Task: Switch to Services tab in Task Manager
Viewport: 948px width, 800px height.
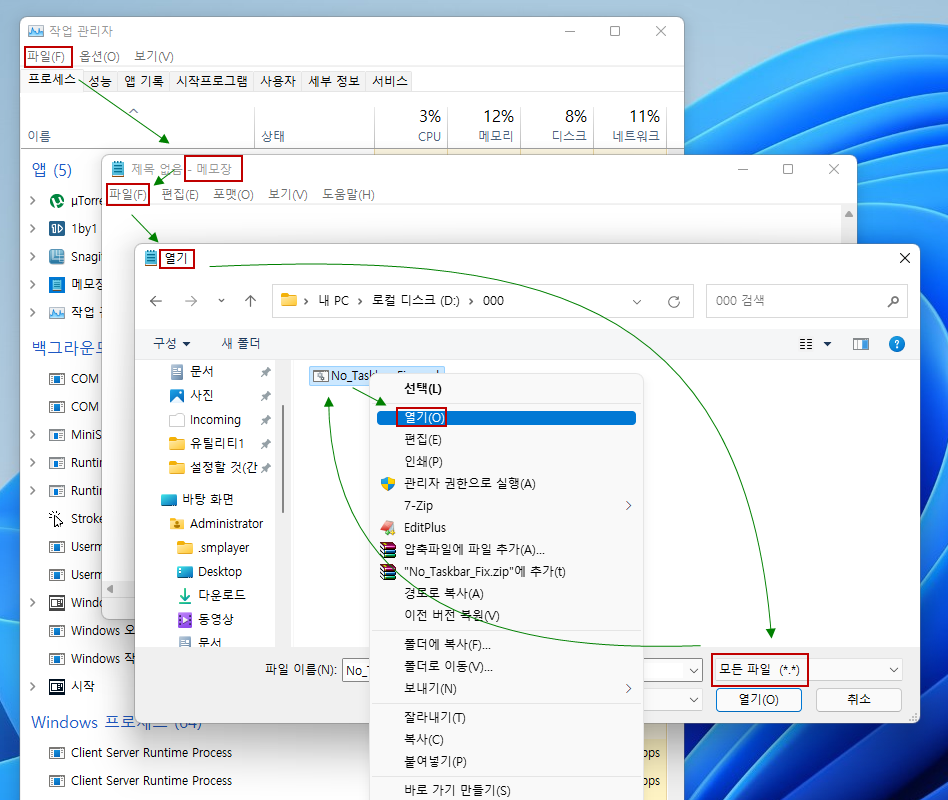Action: (390, 81)
